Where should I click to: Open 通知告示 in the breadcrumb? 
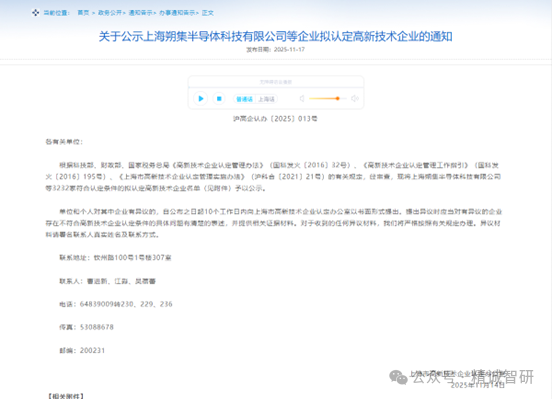140,13
